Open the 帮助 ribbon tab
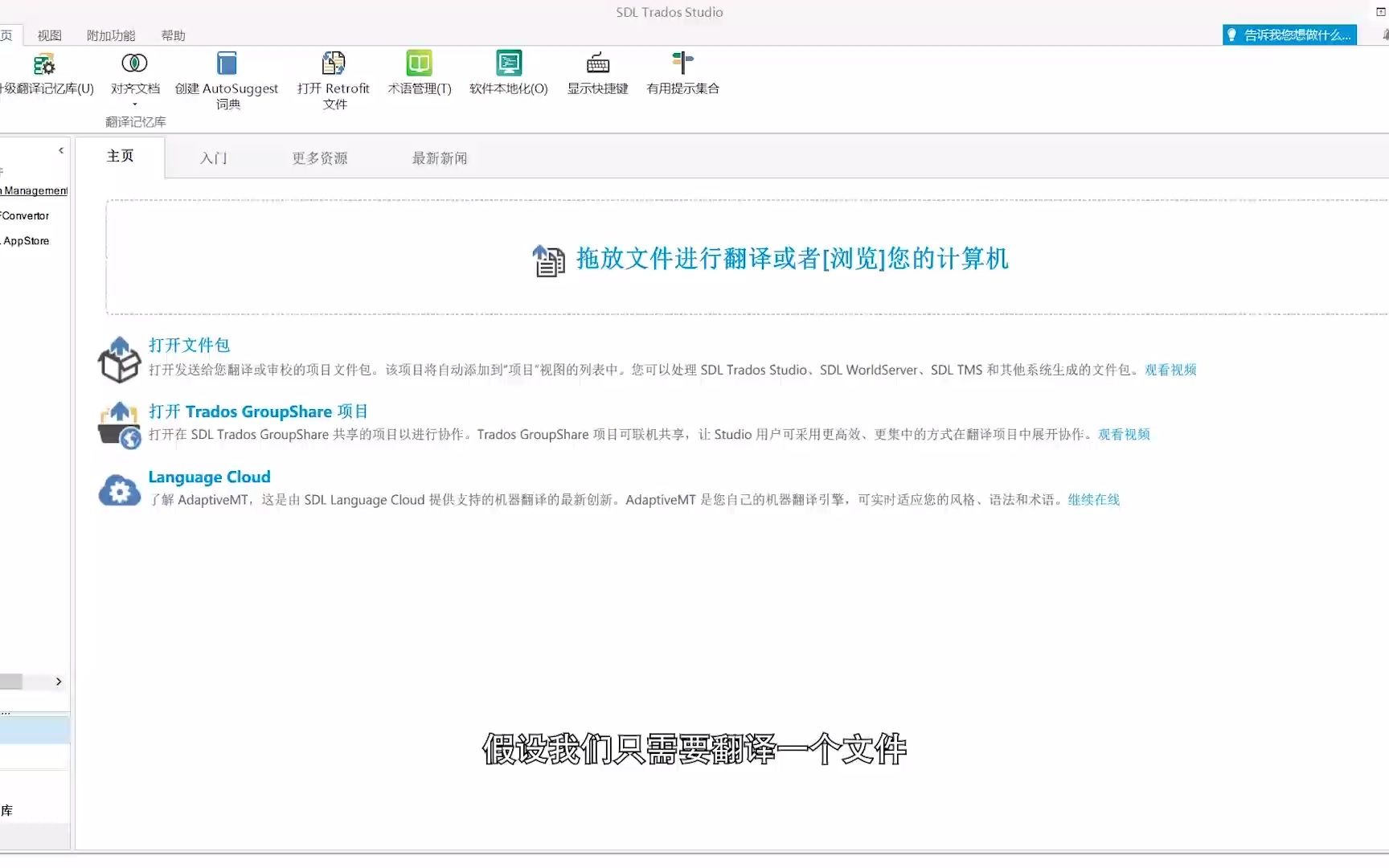 (174, 35)
